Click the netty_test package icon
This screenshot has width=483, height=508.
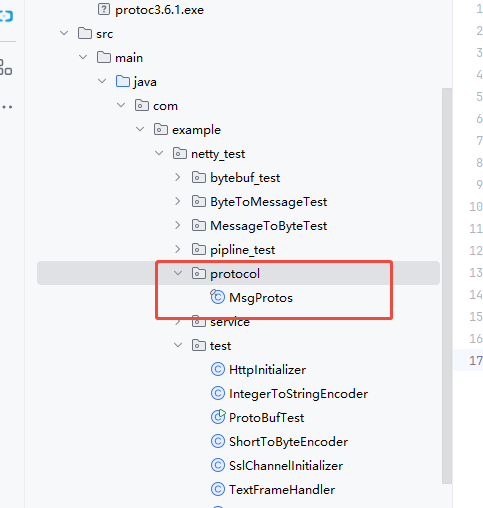coord(180,153)
